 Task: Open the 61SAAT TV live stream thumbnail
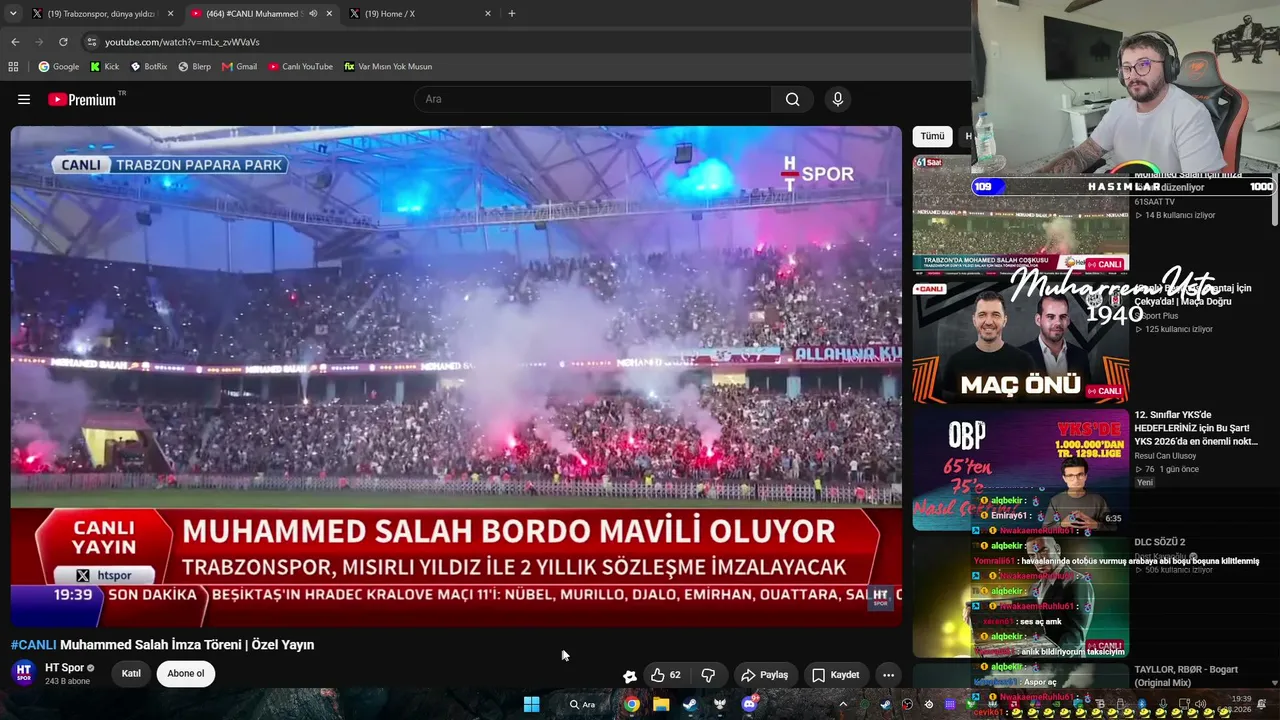(1020, 213)
